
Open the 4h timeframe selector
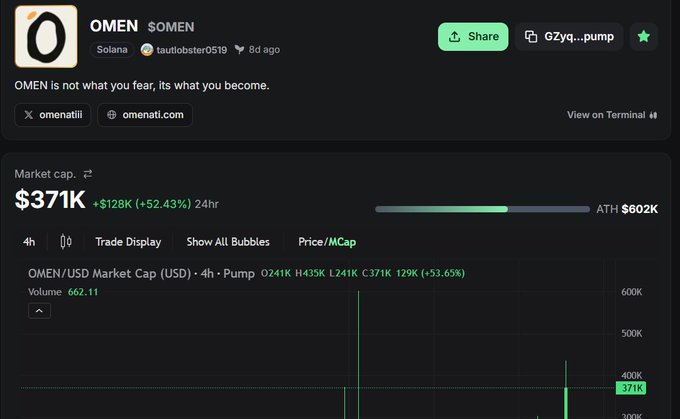(29, 242)
